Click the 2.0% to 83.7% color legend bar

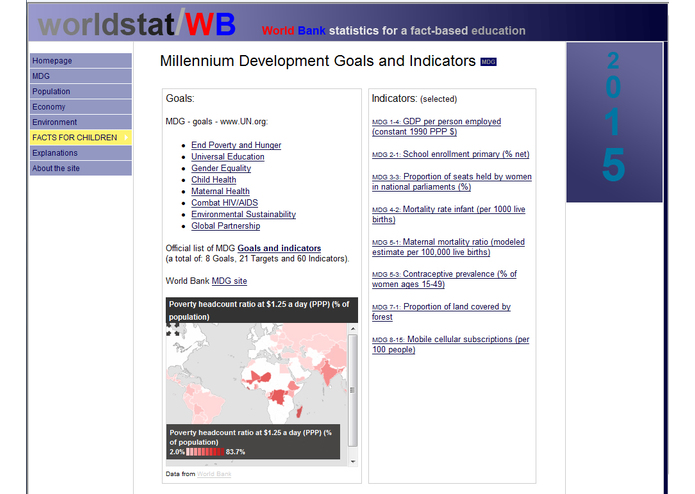tap(205, 452)
